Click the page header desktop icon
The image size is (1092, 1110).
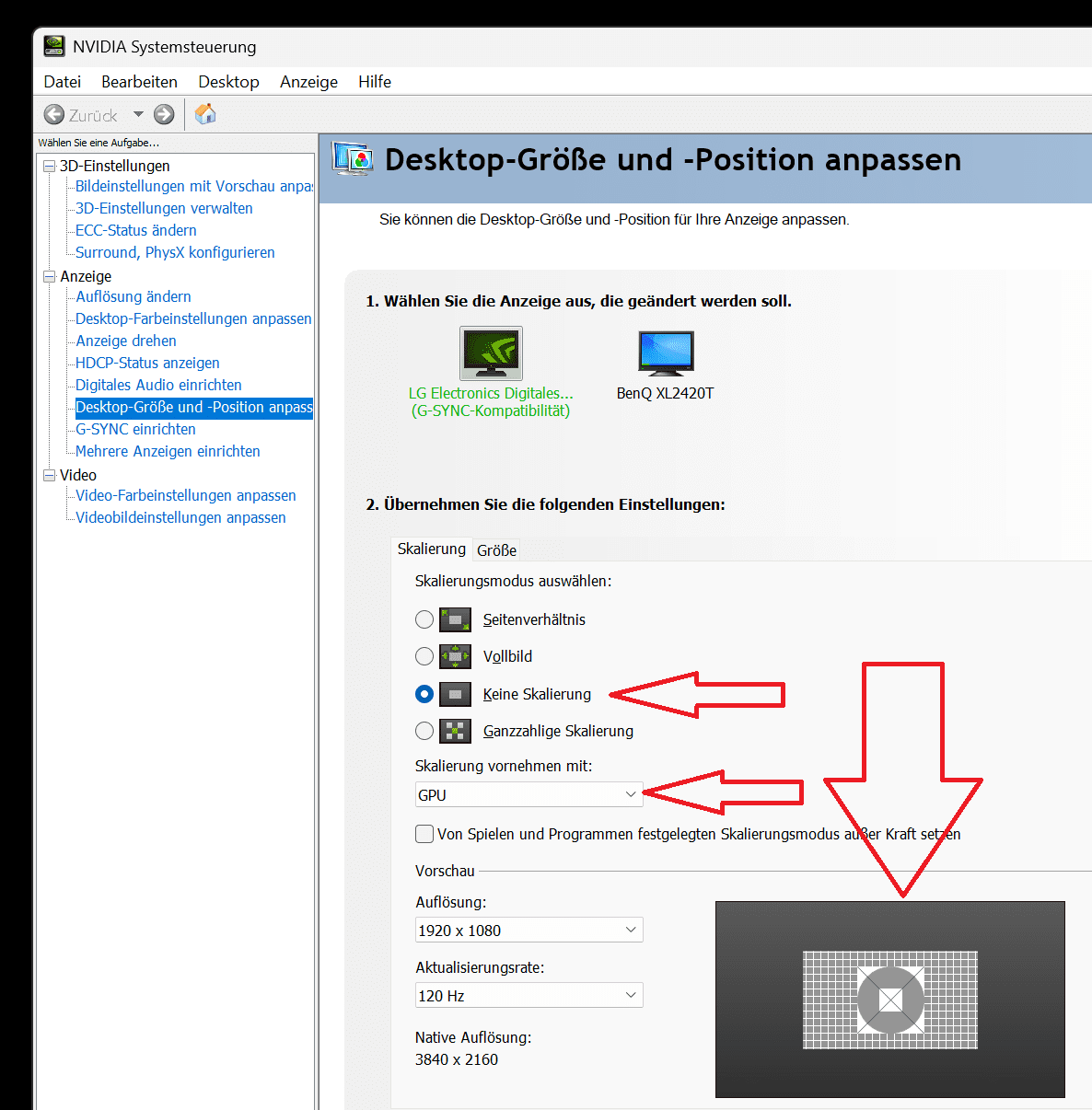point(353,159)
